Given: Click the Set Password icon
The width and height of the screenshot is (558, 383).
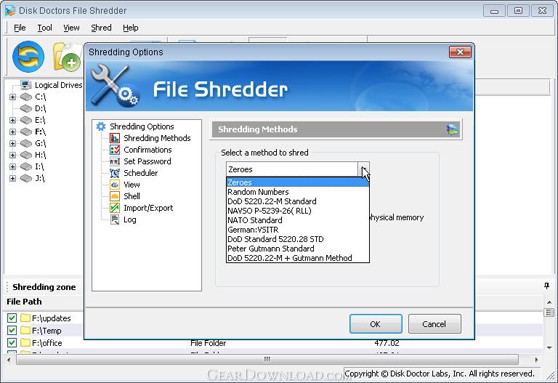Looking at the screenshot, I should tap(115, 162).
